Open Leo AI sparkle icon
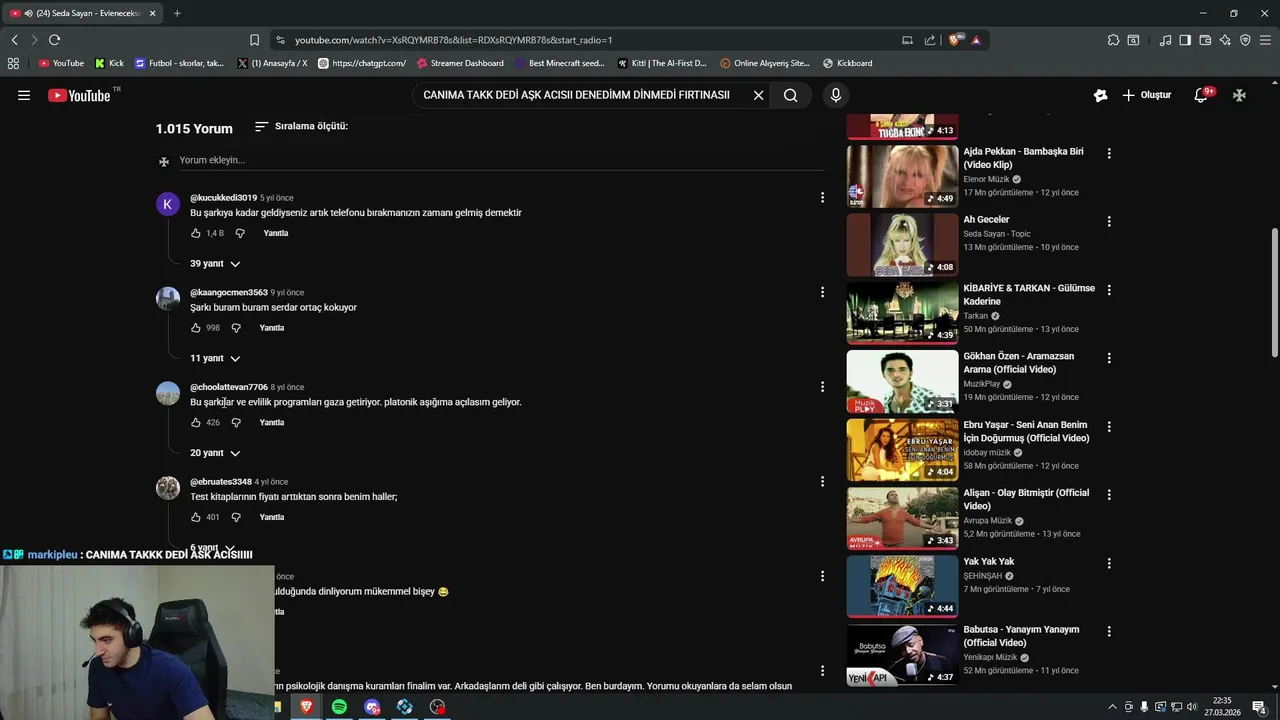 click(1225, 40)
